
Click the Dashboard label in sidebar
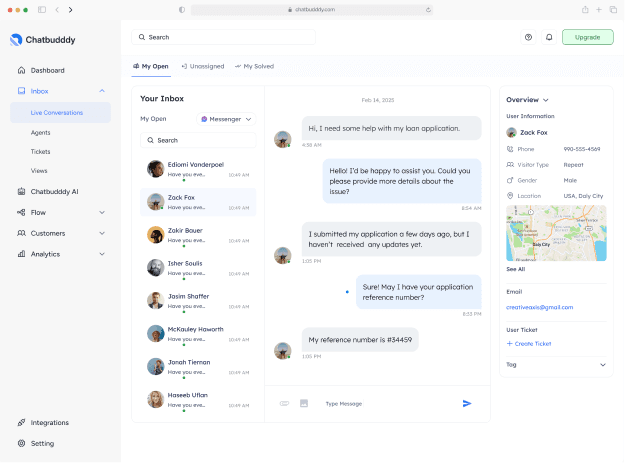[48, 71]
